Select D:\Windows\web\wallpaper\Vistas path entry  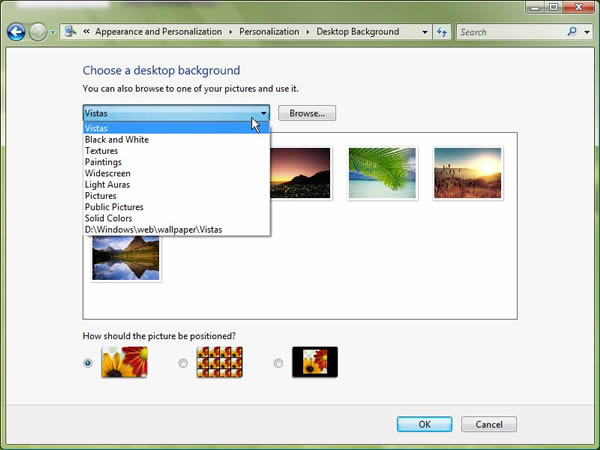pyautogui.click(x=176, y=230)
